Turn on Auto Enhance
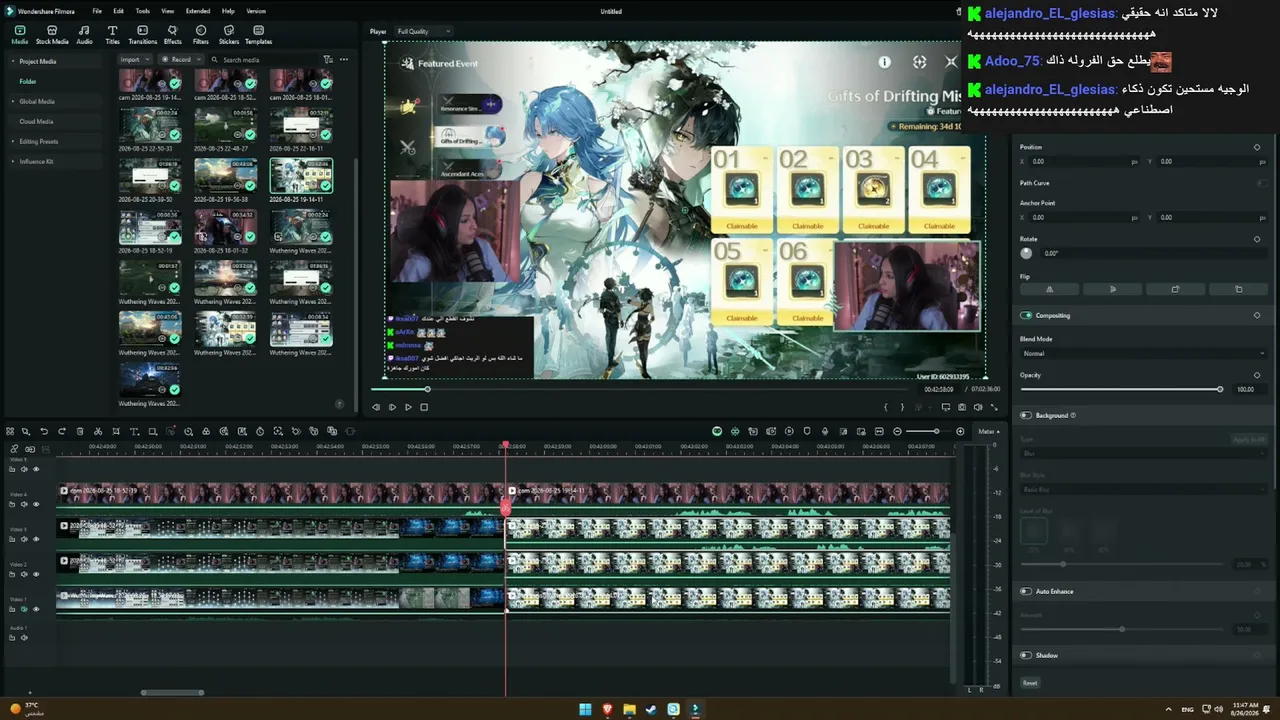 pos(1026,591)
